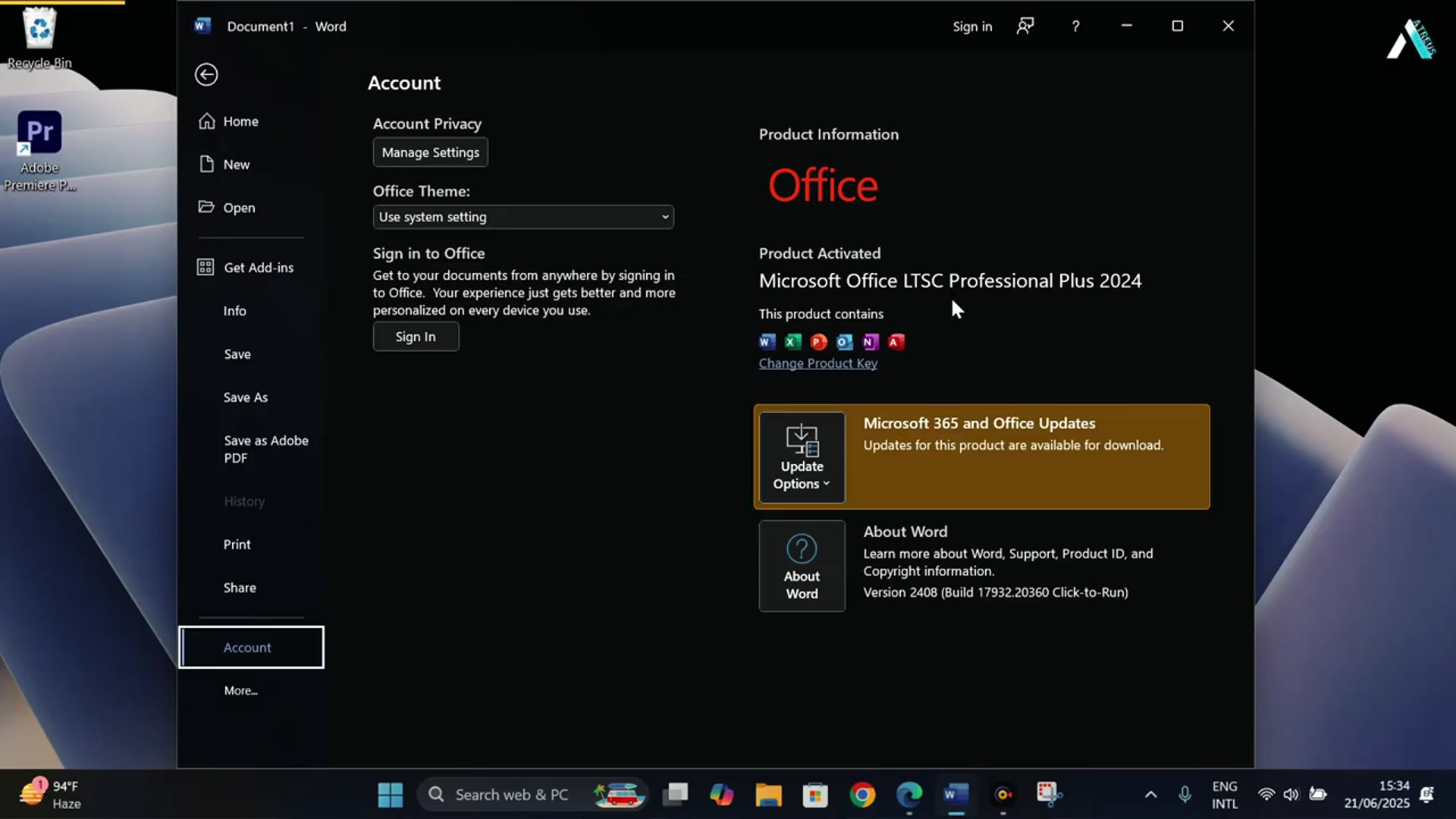Click the search highlight illustration in taskbar

click(x=619, y=795)
